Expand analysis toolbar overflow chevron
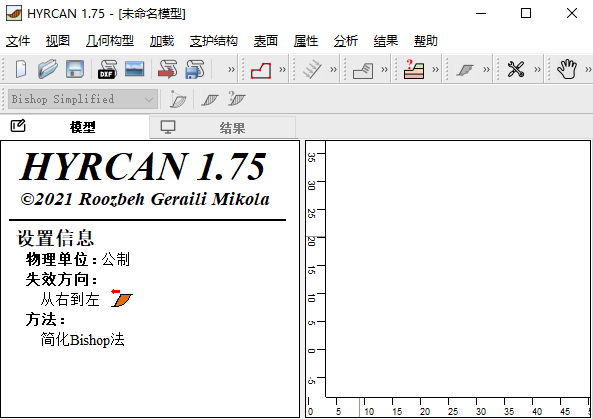593x419 pixels. (x=486, y=70)
